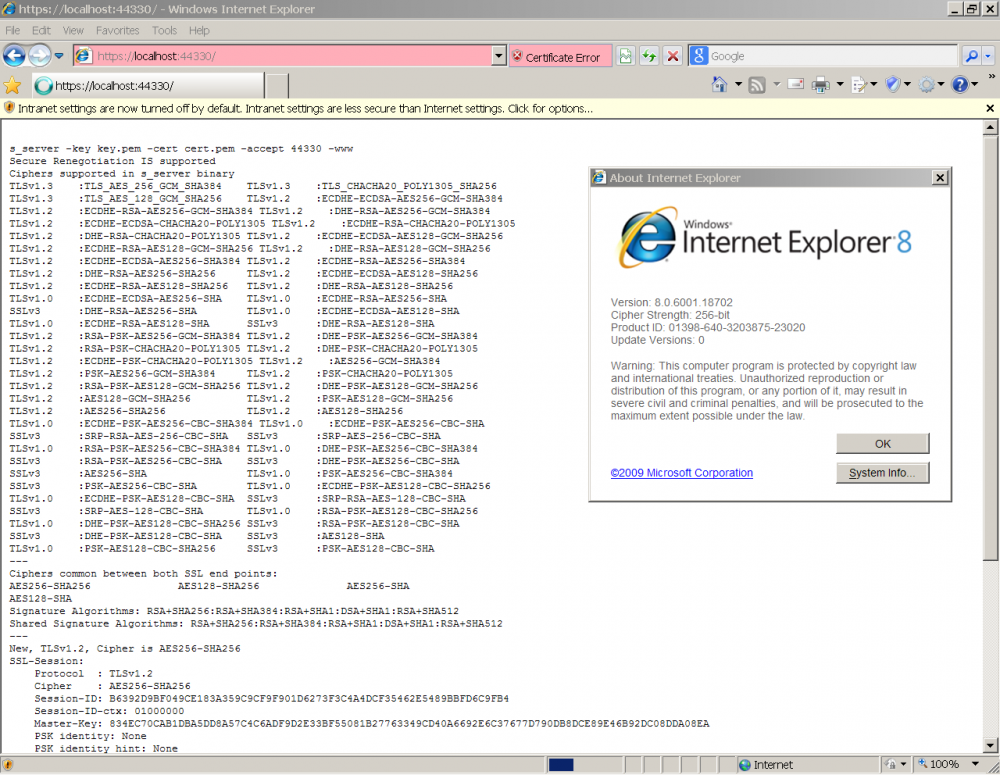1000x775 pixels.
Task: Open the Tools menu in menu bar
Action: click(x=164, y=31)
